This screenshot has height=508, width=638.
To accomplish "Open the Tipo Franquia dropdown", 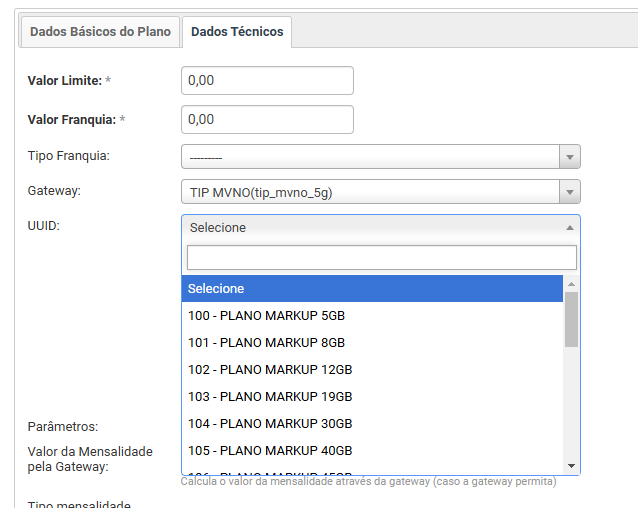I will [x=370, y=157].
